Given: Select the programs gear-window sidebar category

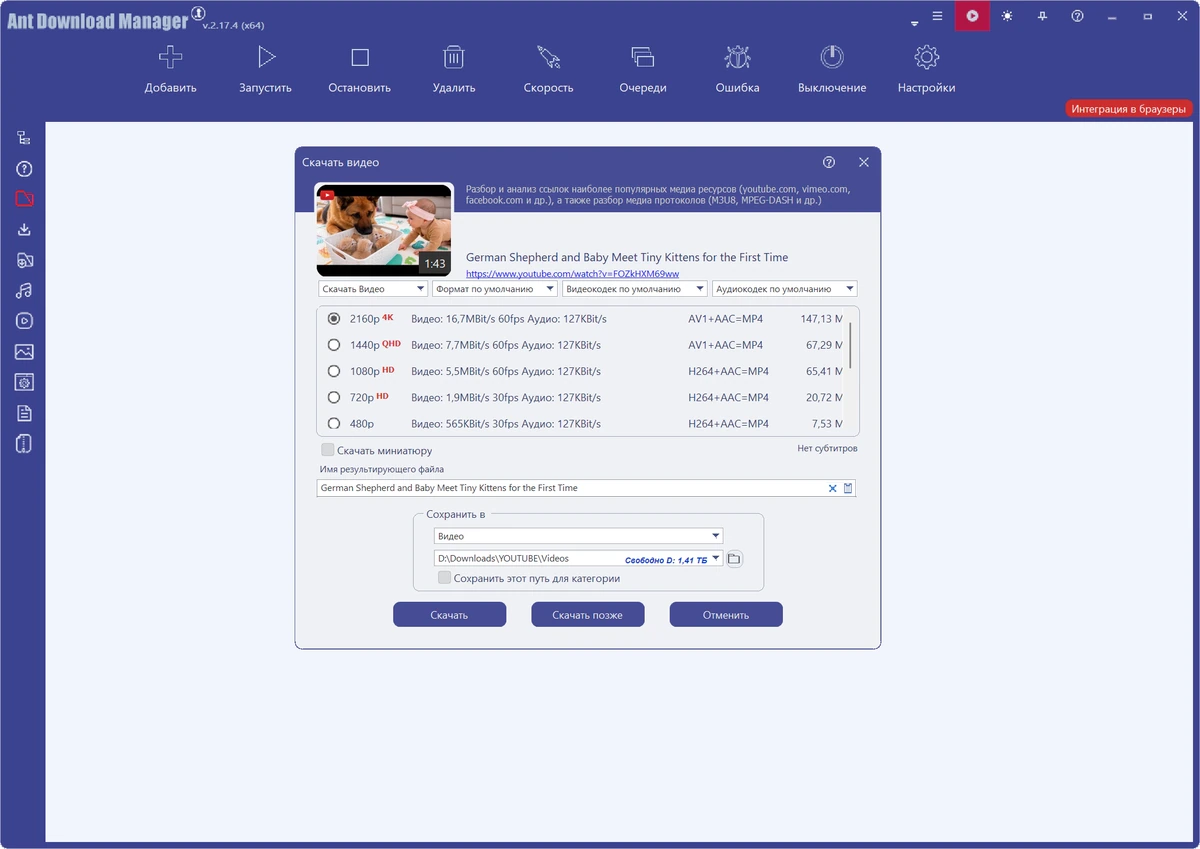Looking at the screenshot, I should coord(24,382).
